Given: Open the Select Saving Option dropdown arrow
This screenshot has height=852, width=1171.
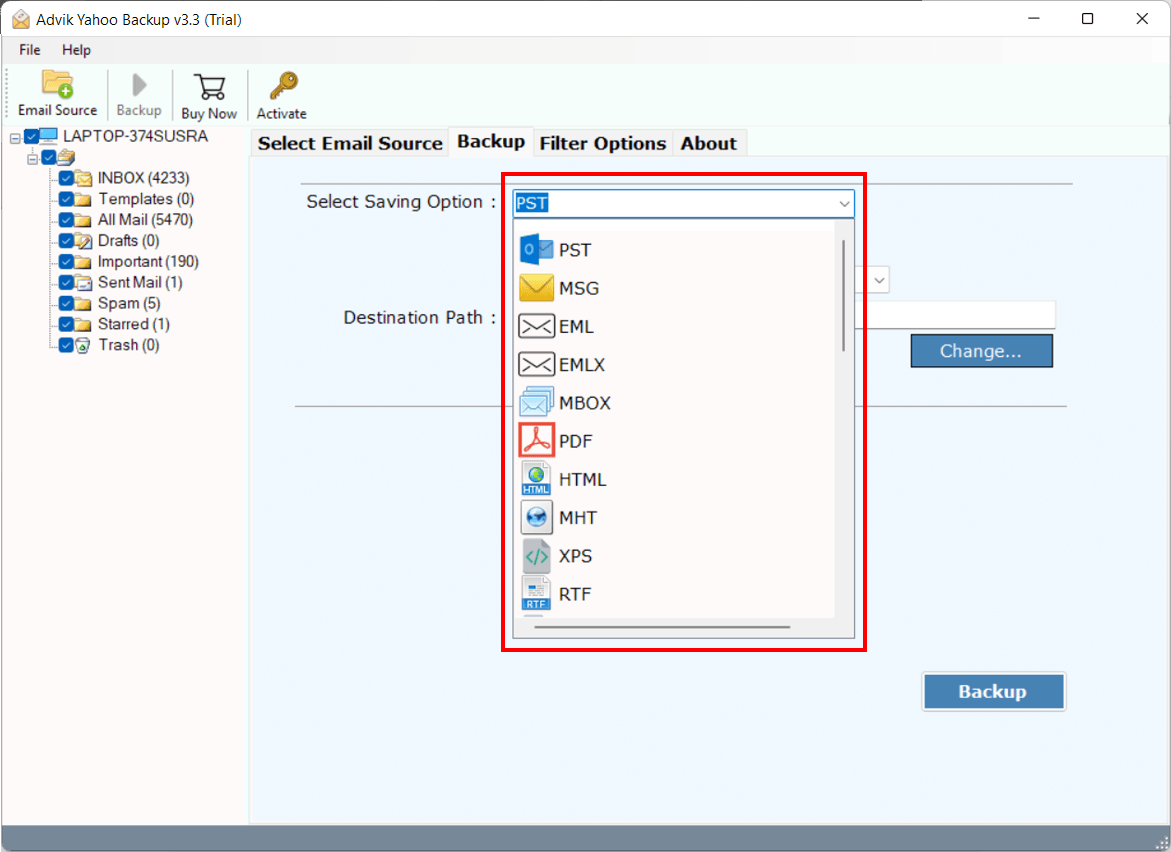Looking at the screenshot, I should (x=847, y=203).
